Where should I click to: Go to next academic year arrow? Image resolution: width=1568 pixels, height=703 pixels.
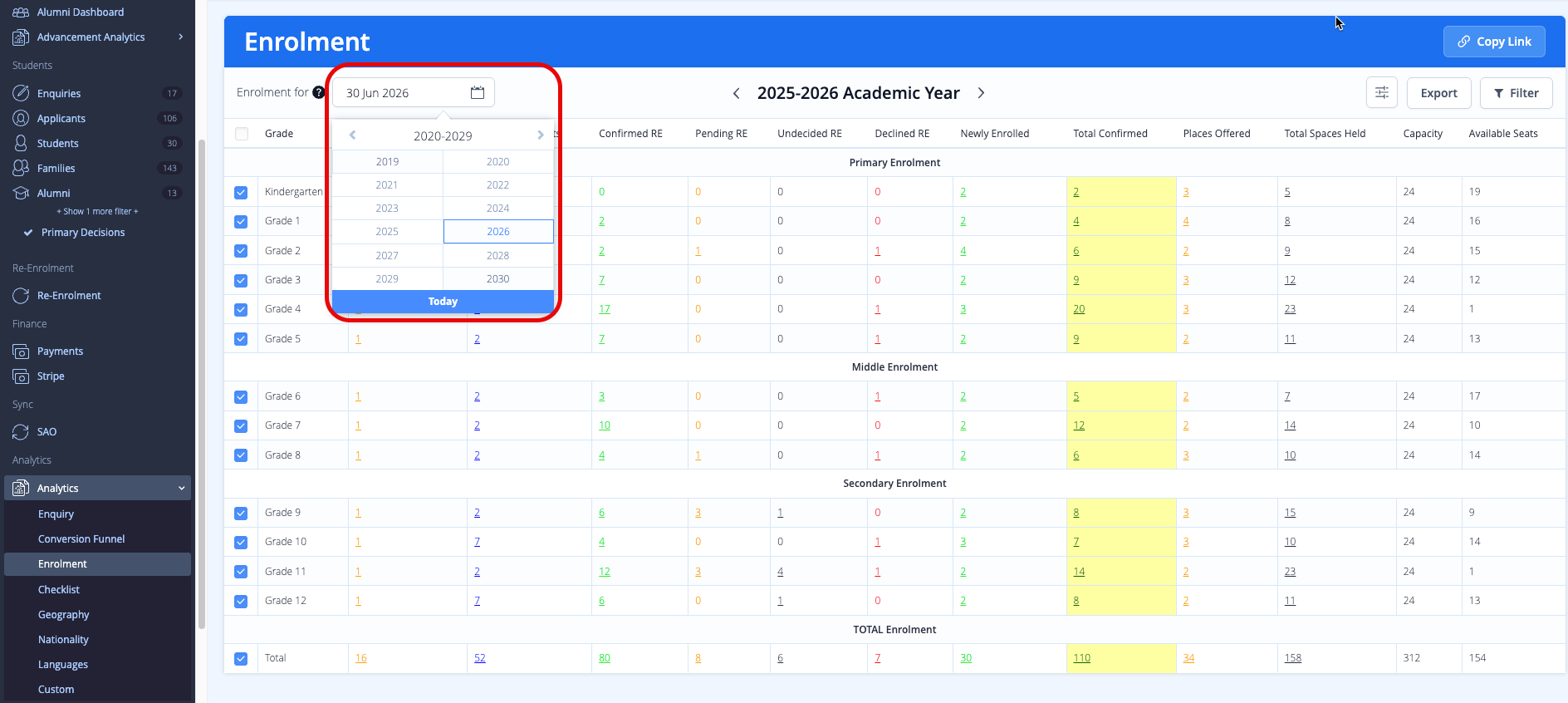[981, 93]
